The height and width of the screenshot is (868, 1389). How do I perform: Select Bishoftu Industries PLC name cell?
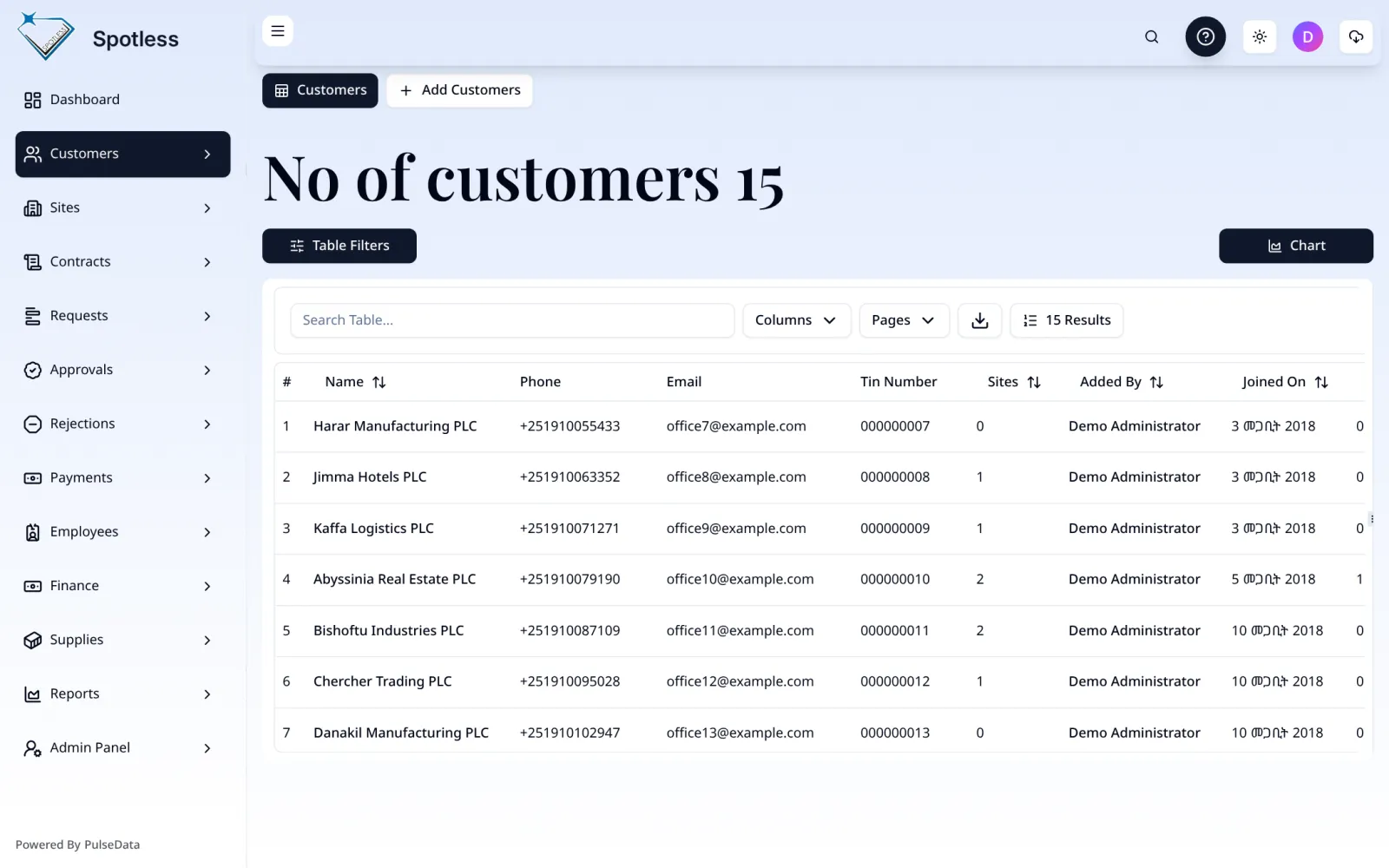click(x=389, y=631)
